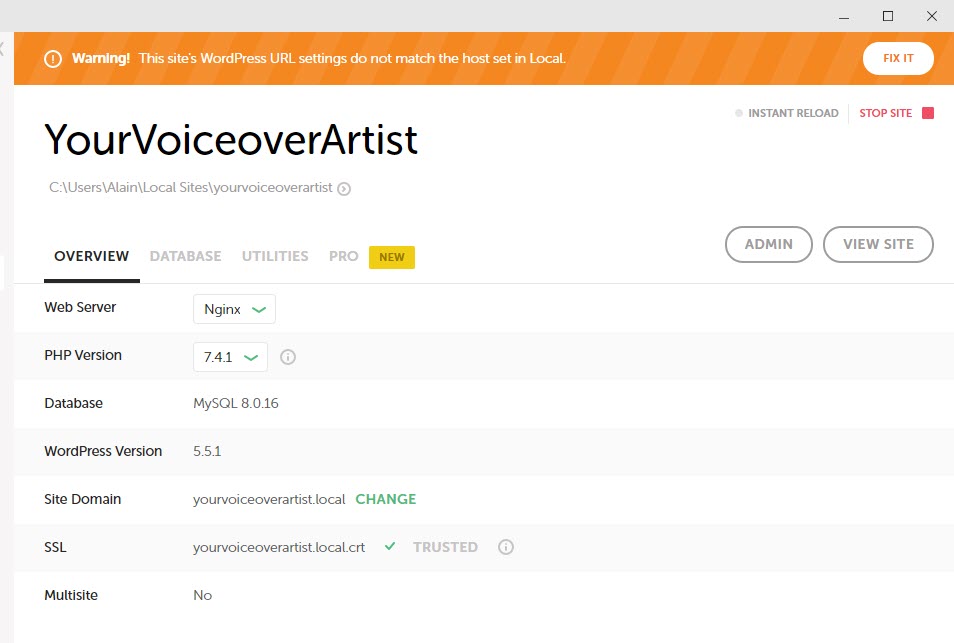Open the Web Server Nginx dropdown
This screenshot has height=643, width=954.
tap(234, 309)
